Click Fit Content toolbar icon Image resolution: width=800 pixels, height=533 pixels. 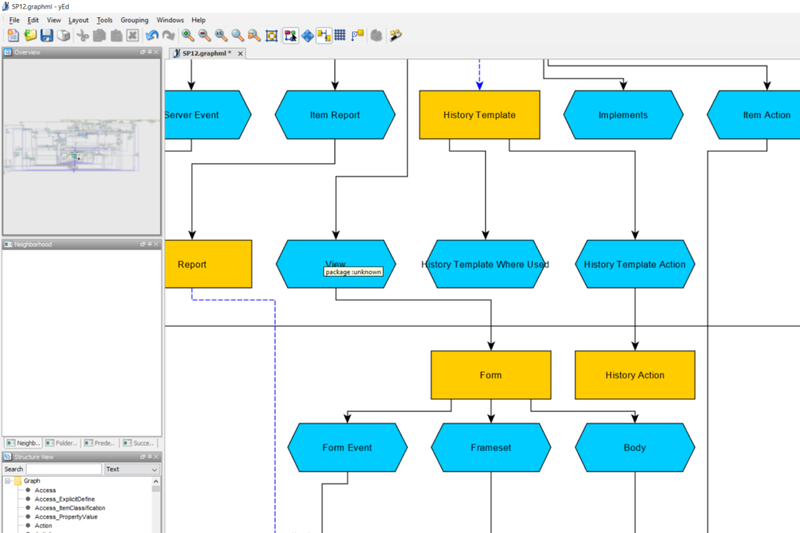tap(271, 35)
